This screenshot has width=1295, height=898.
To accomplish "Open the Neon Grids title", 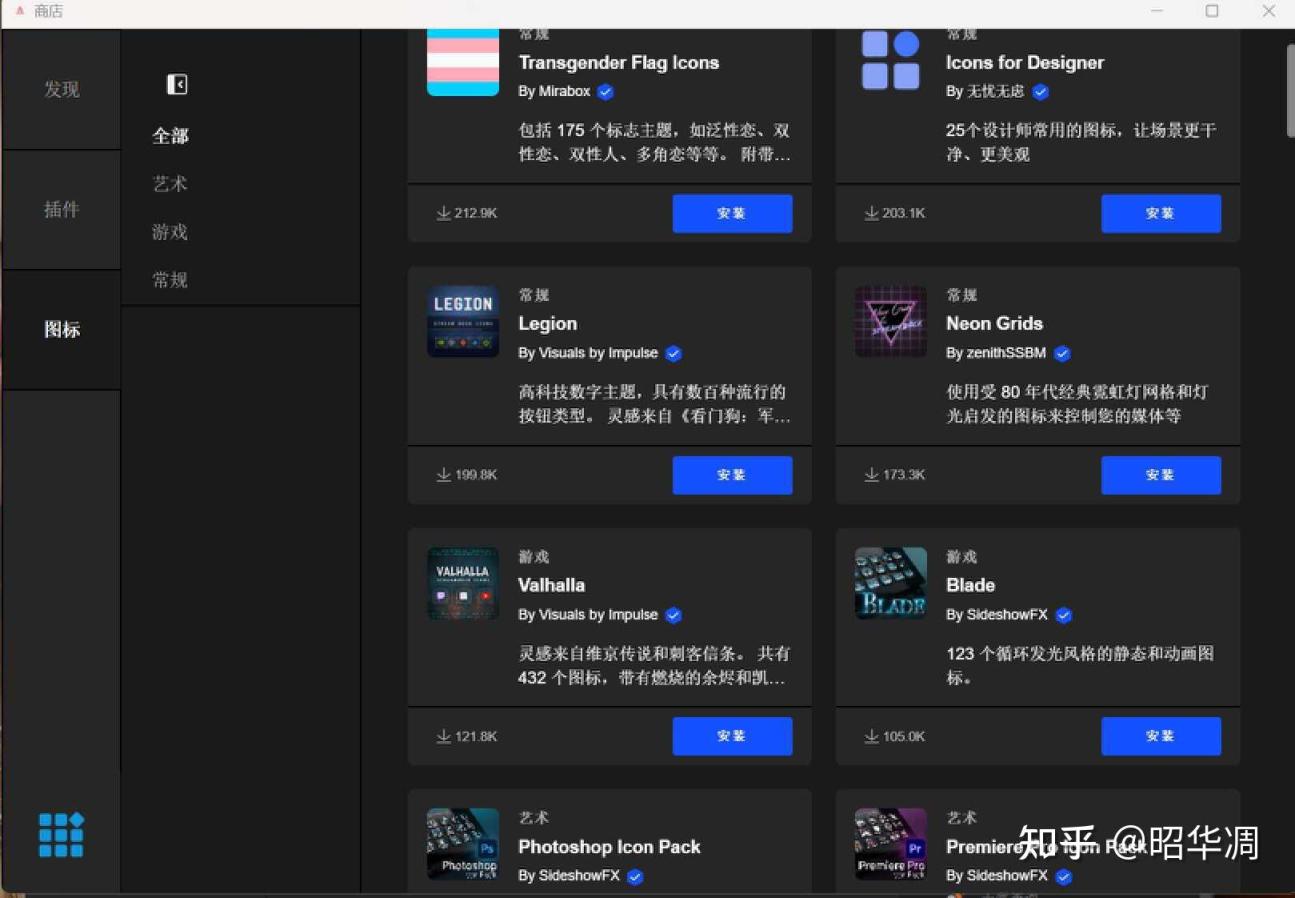I will [x=995, y=324].
